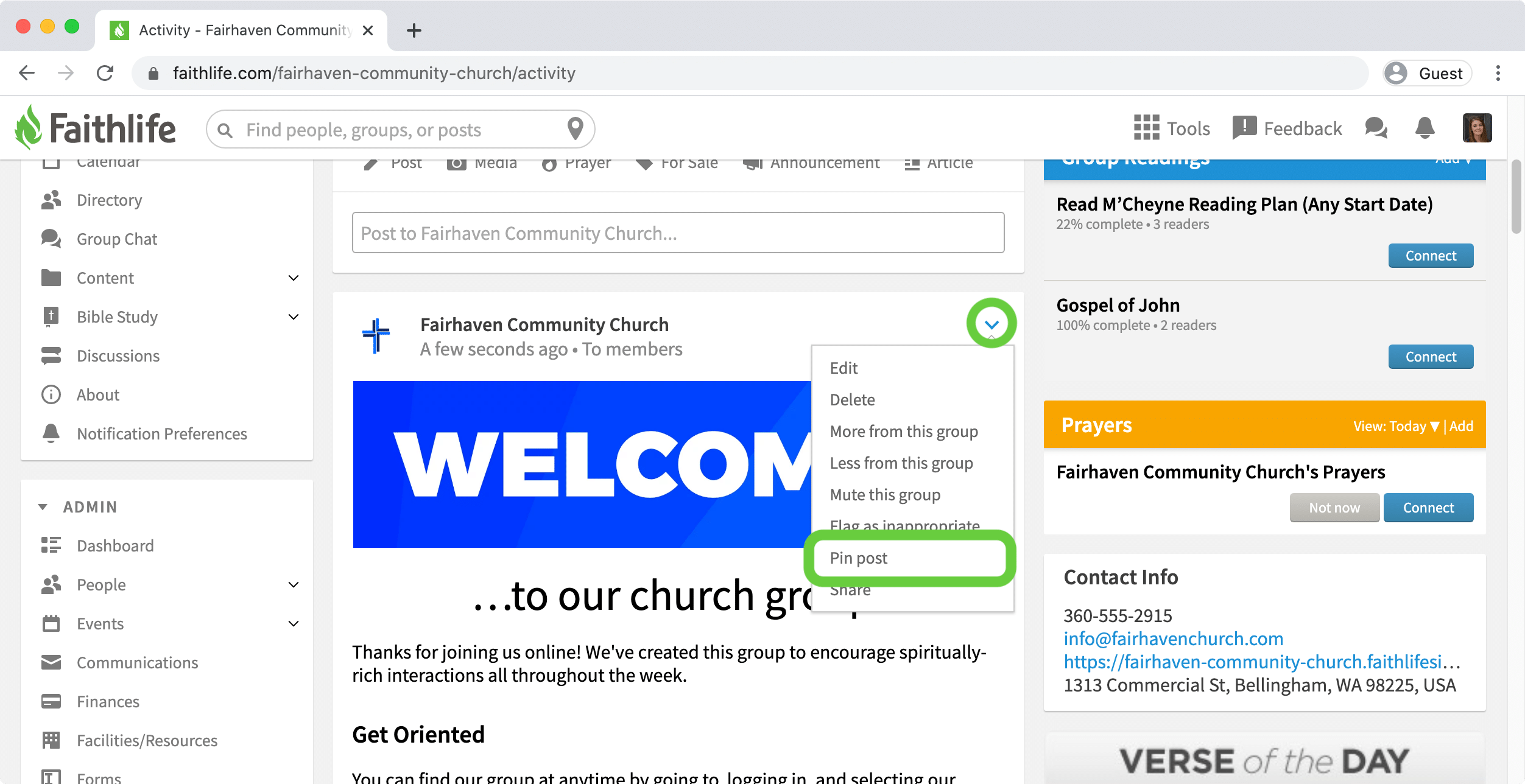Connect to Gospel of John reading

[x=1431, y=357]
